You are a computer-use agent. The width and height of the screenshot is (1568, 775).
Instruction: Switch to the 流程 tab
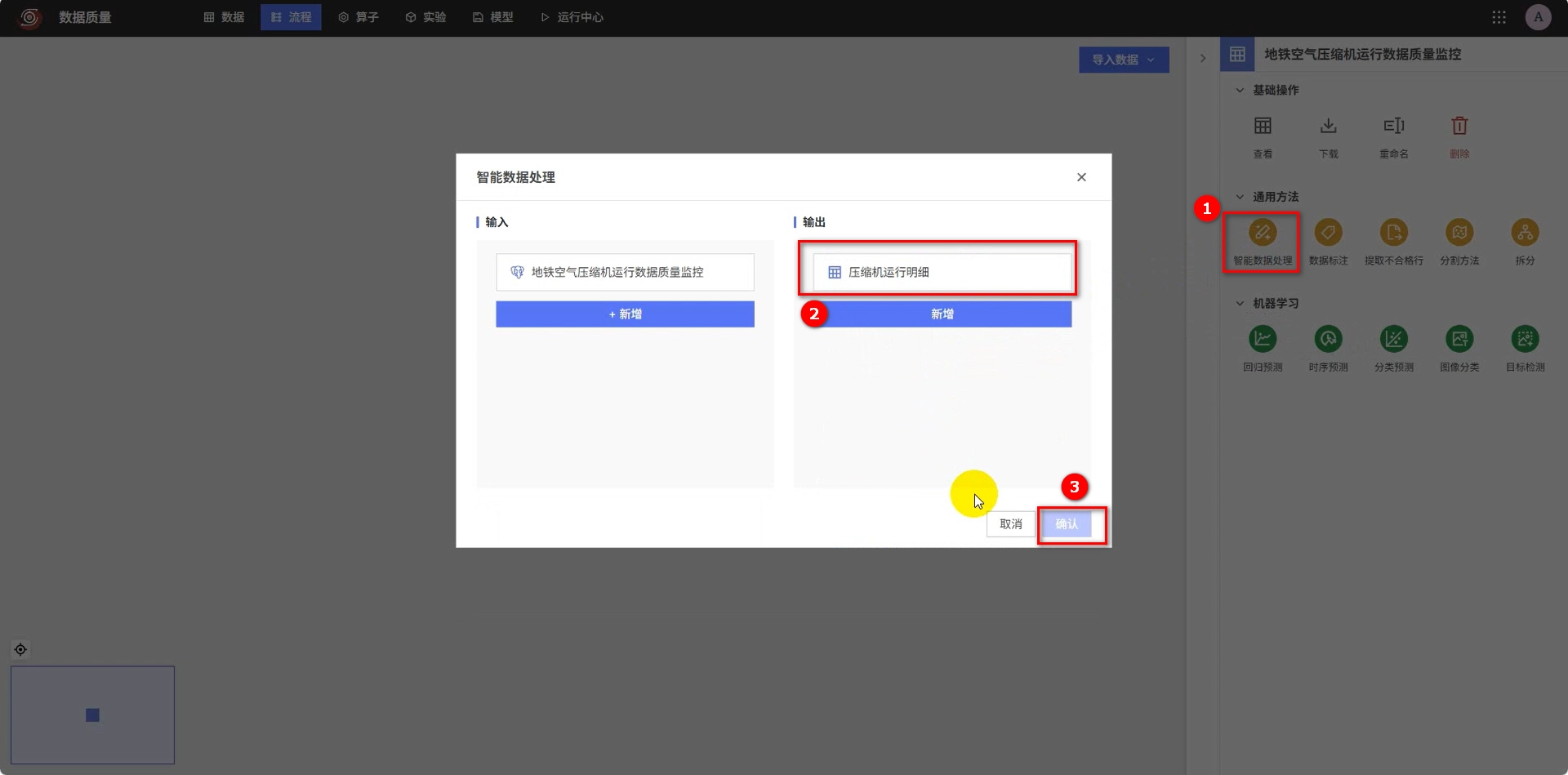click(291, 17)
